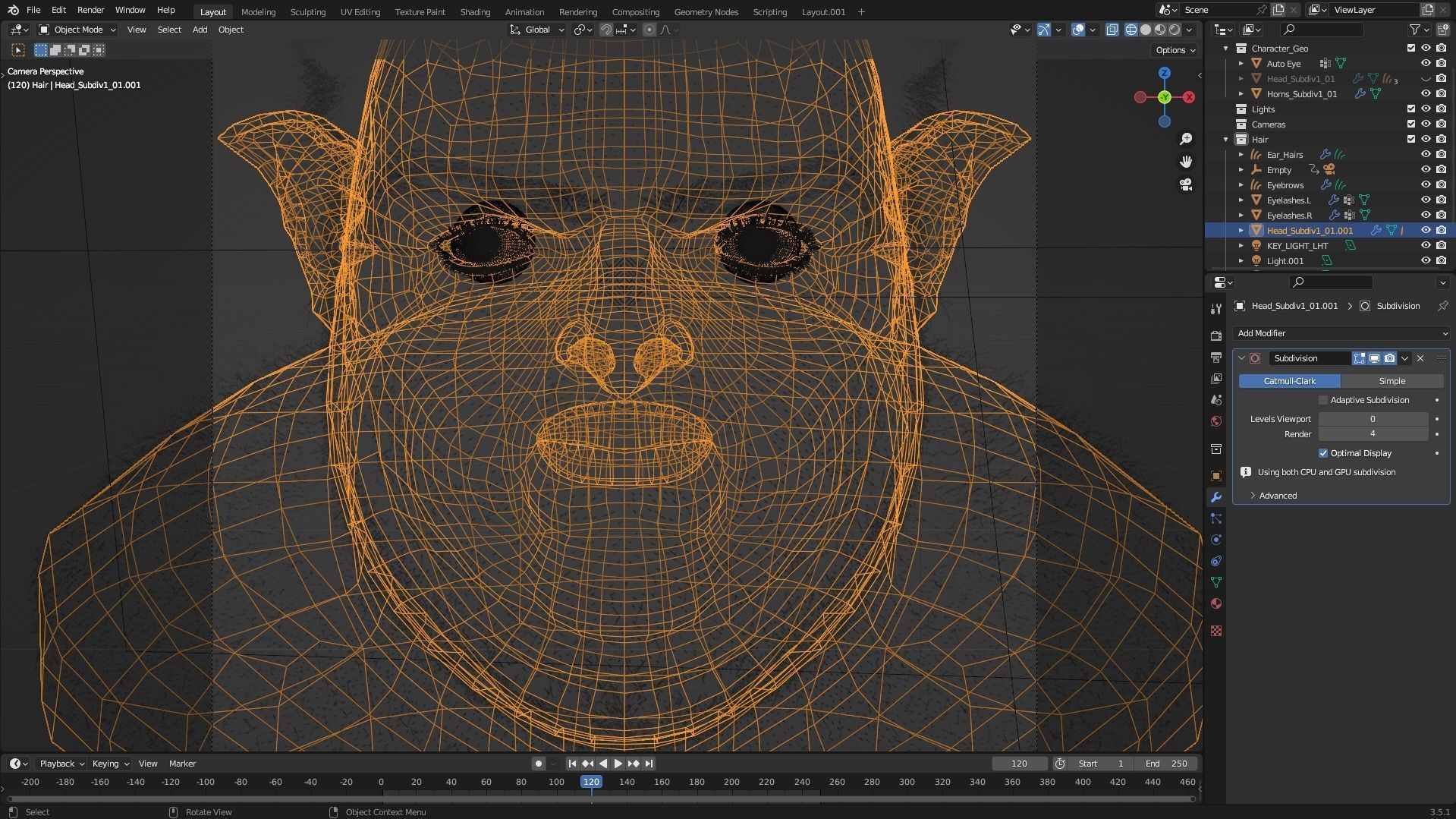Open the viewport Select menu
The height and width of the screenshot is (819, 1456).
click(169, 30)
